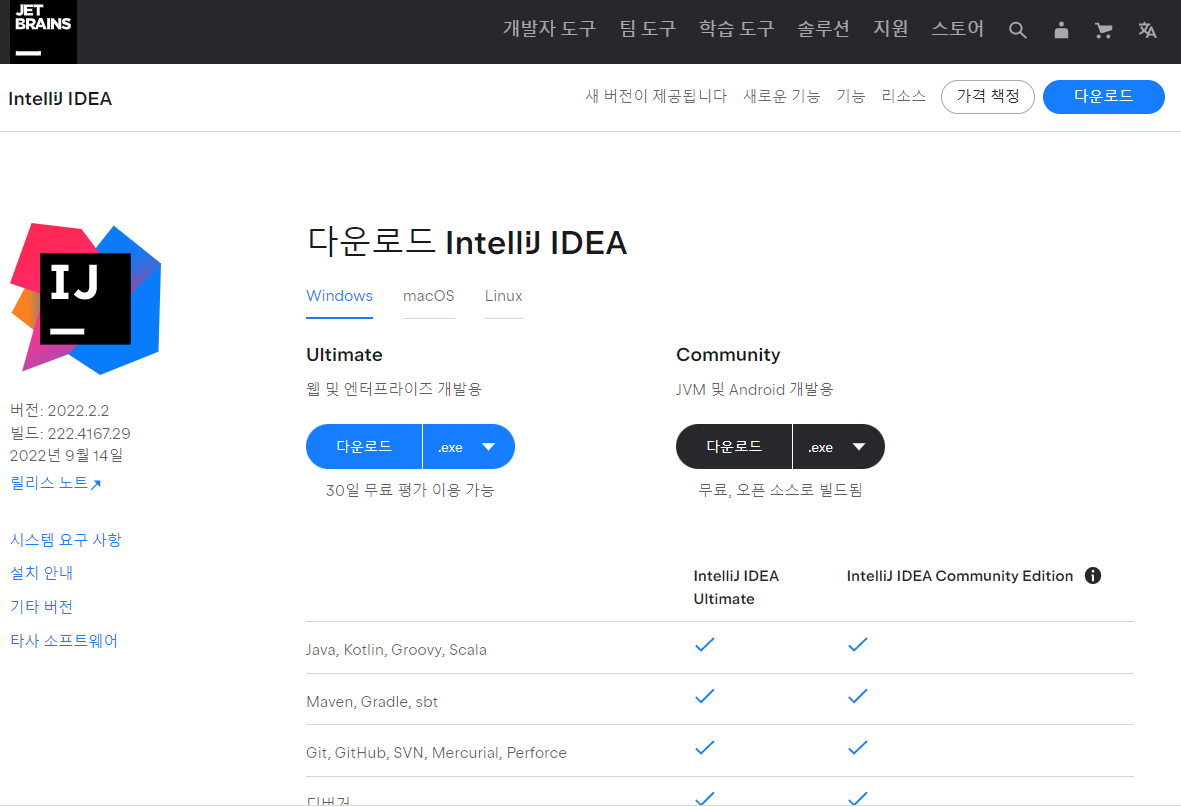This screenshot has height=807, width=1181.
Task: Click the 빌드: 222.4167.29 text
Action: [x=70, y=433]
